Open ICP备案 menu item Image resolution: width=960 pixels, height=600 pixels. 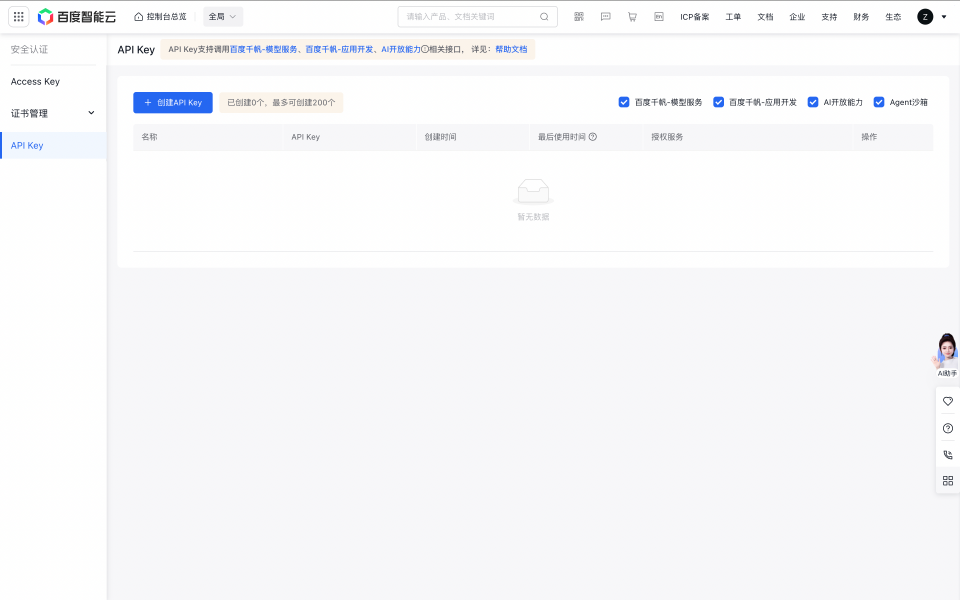[694, 17]
